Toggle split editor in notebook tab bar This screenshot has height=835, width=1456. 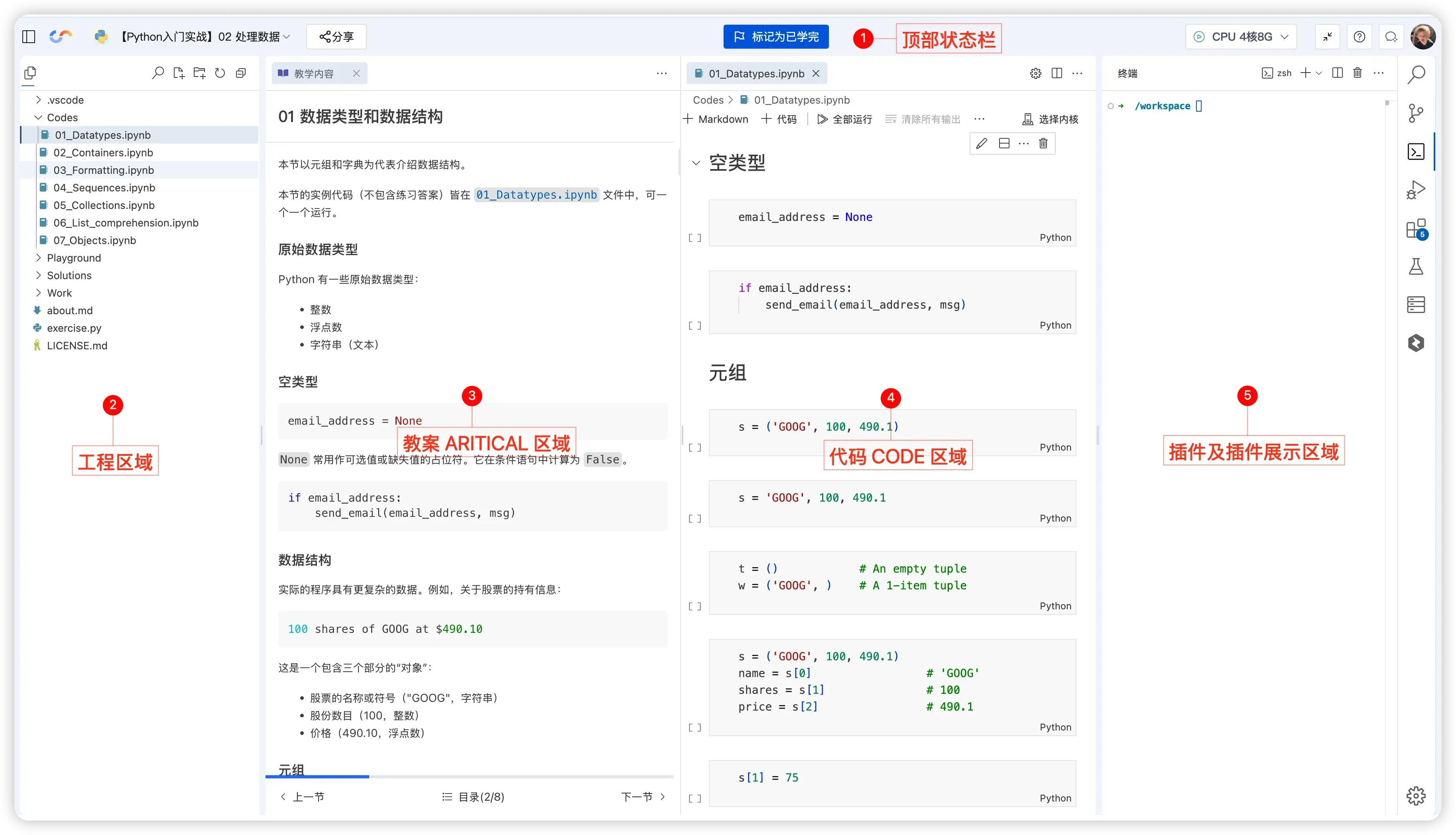(x=1057, y=73)
